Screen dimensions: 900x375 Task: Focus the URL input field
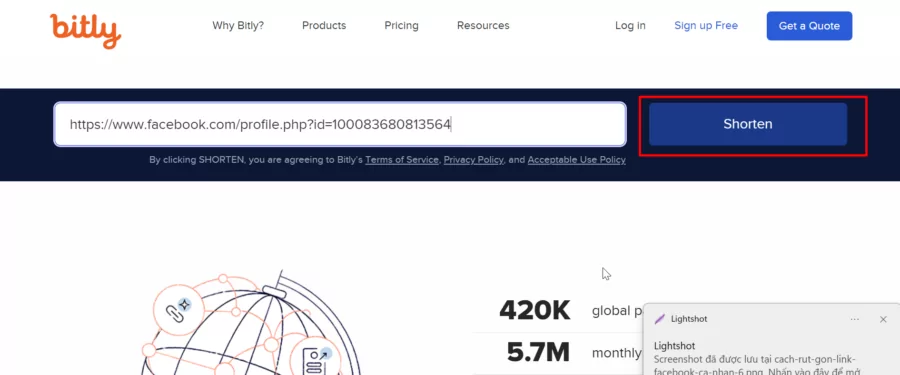[340, 124]
